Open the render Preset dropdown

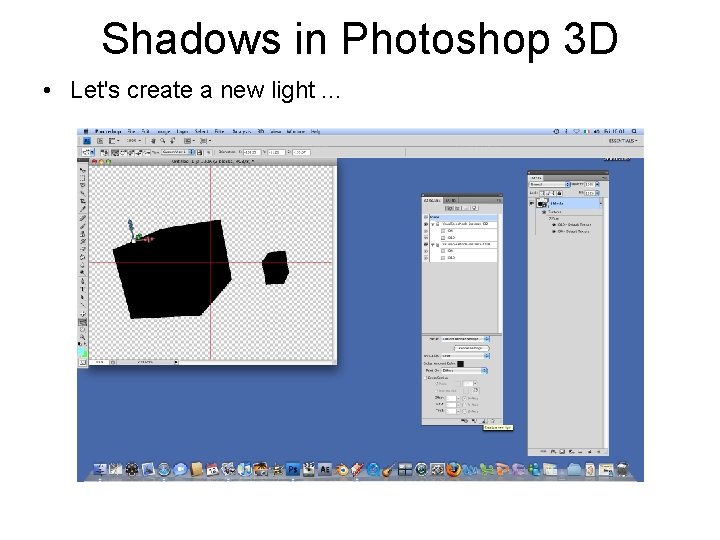[465, 339]
